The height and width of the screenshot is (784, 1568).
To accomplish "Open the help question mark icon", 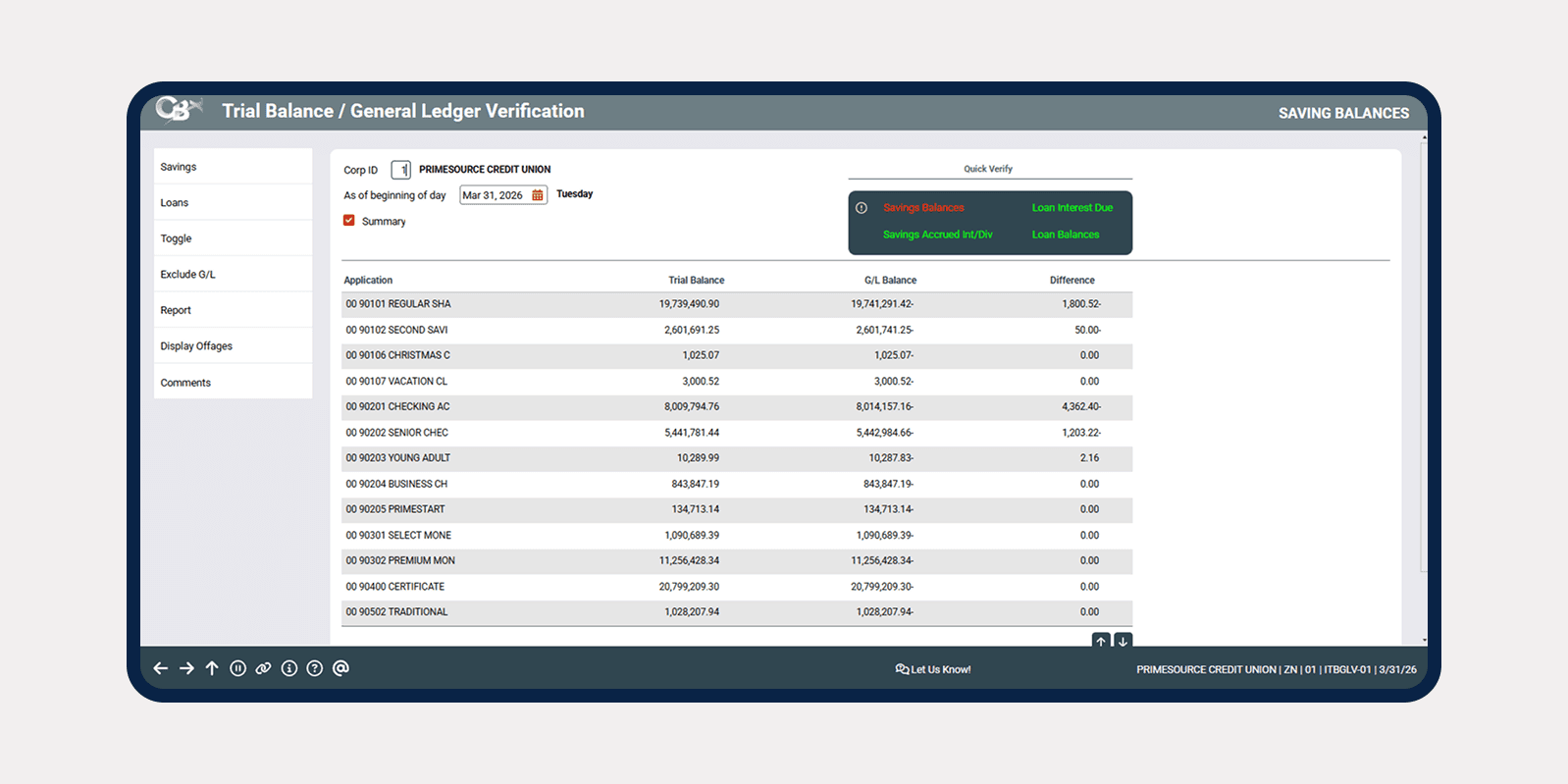I will tap(314, 668).
